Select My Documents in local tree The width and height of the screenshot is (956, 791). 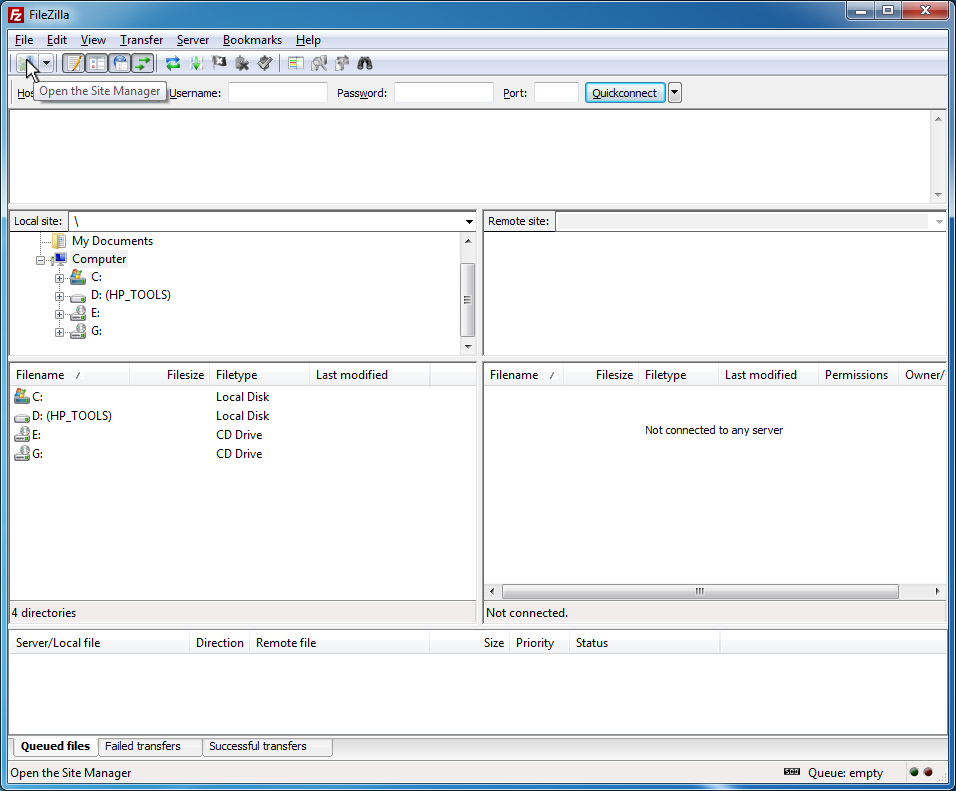pyautogui.click(x=112, y=241)
